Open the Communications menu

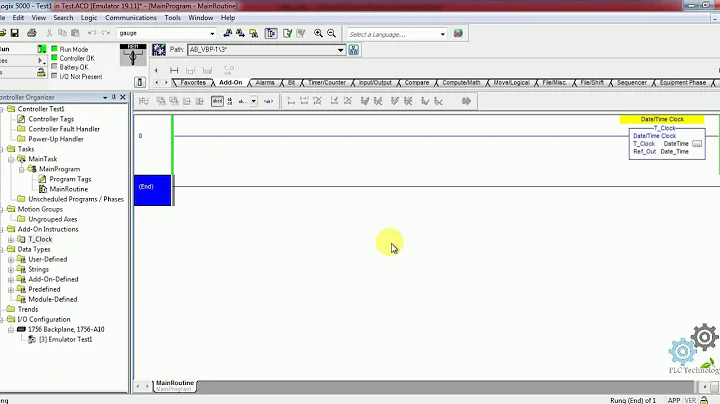pos(130,17)
